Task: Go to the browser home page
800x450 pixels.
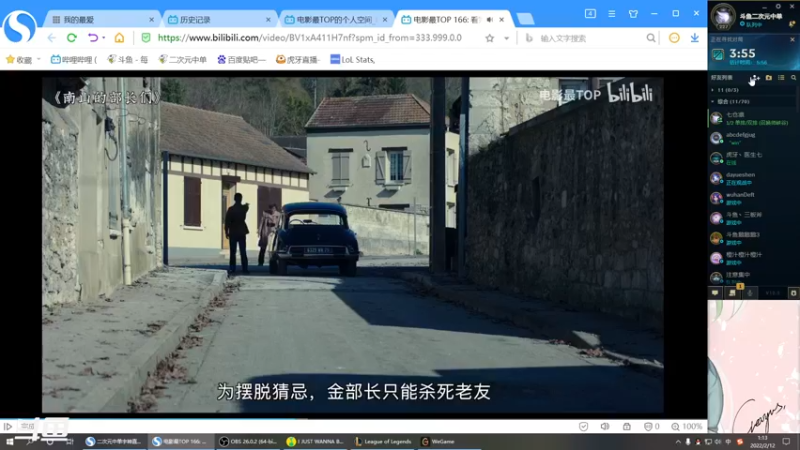Action: click(119, 38)
